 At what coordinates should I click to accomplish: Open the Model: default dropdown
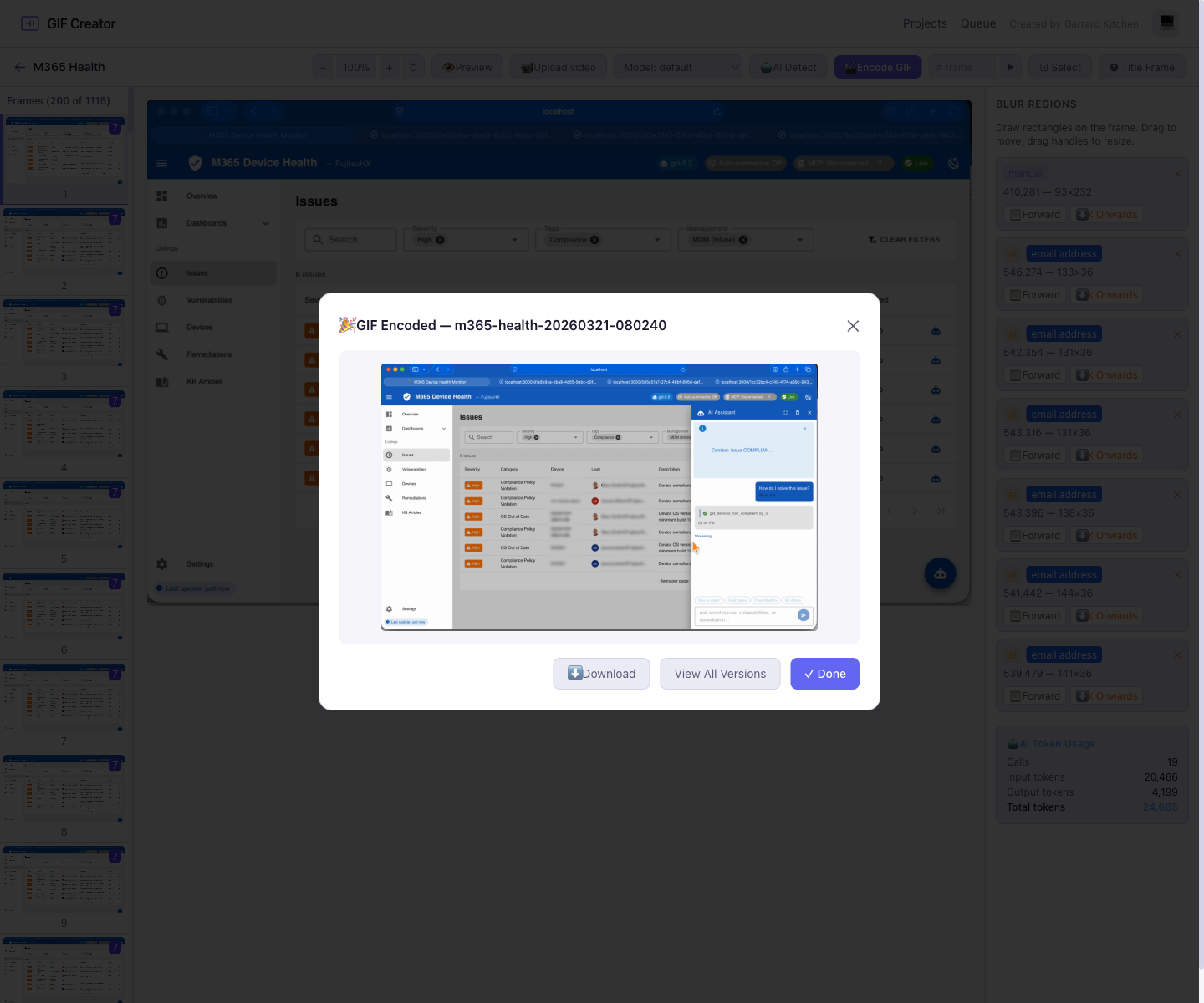[x=677, y=67]
